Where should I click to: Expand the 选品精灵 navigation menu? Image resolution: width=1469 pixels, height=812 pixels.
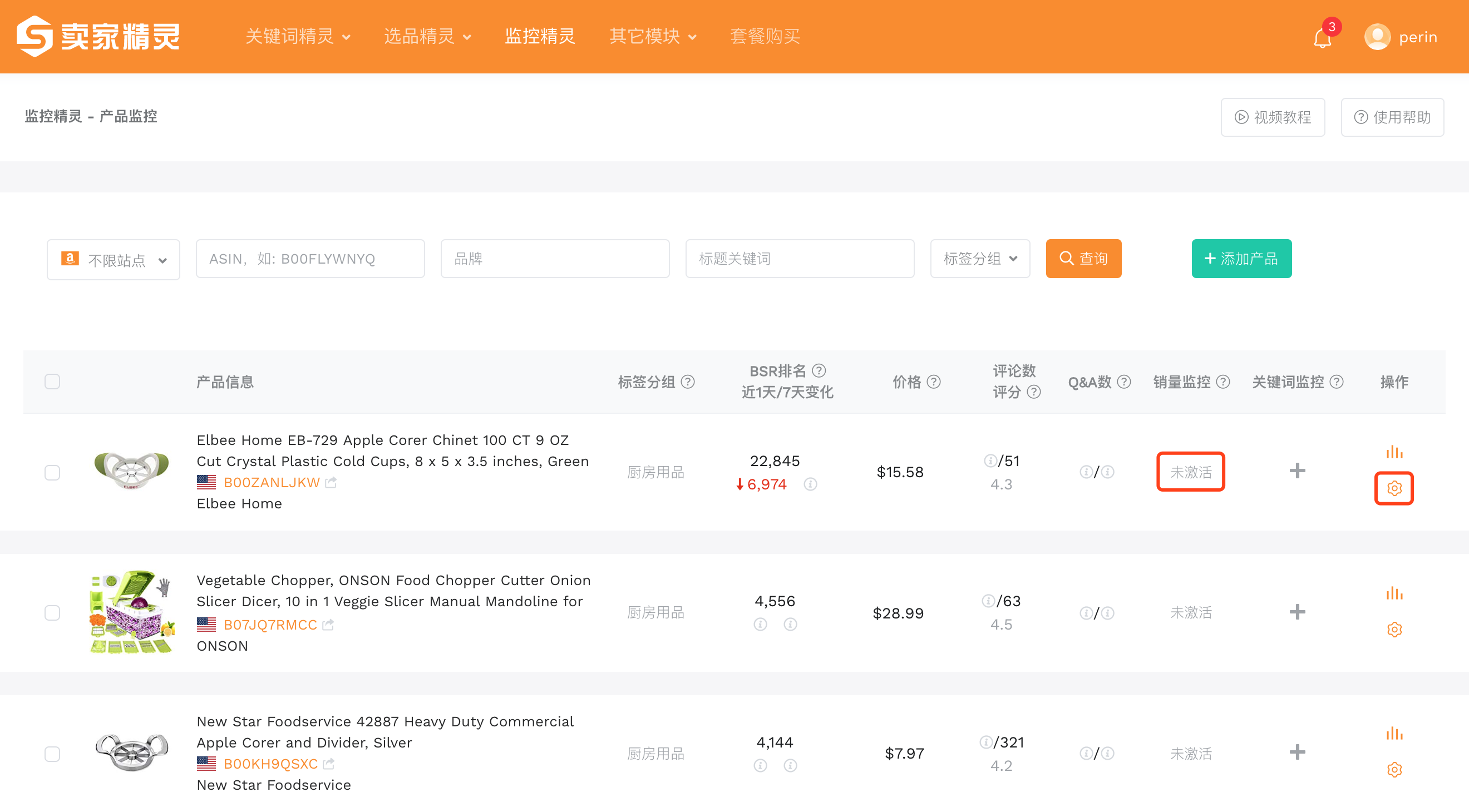428,37
